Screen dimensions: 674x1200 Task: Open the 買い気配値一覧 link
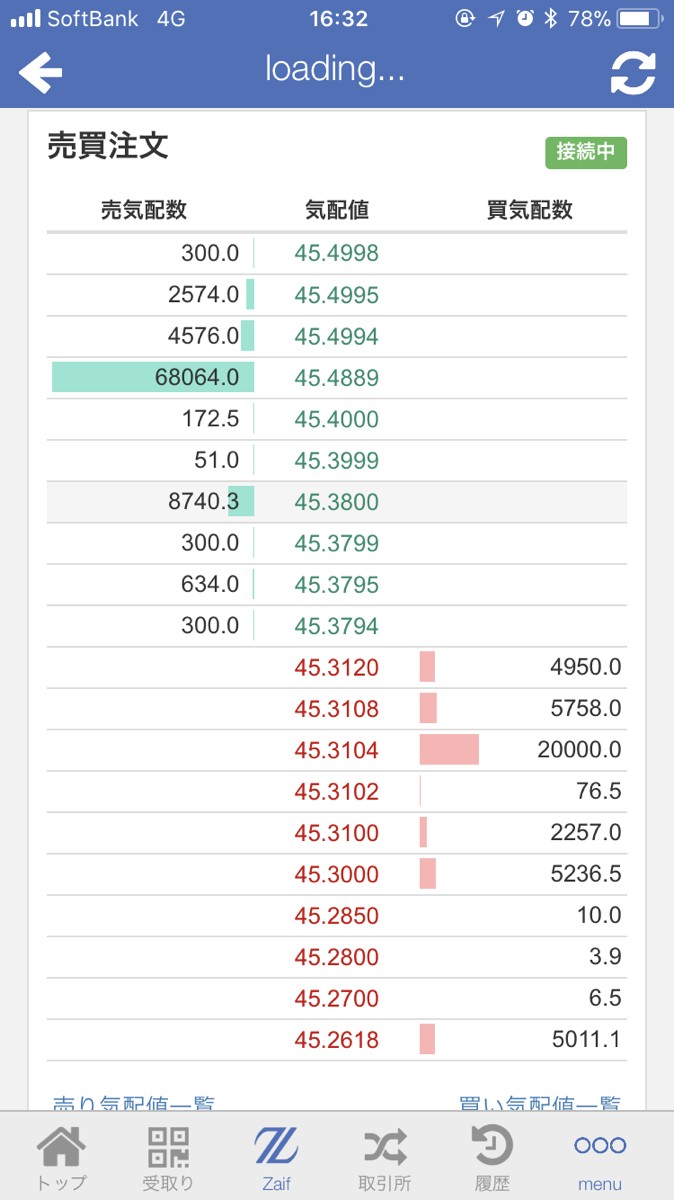[540, 1104]
